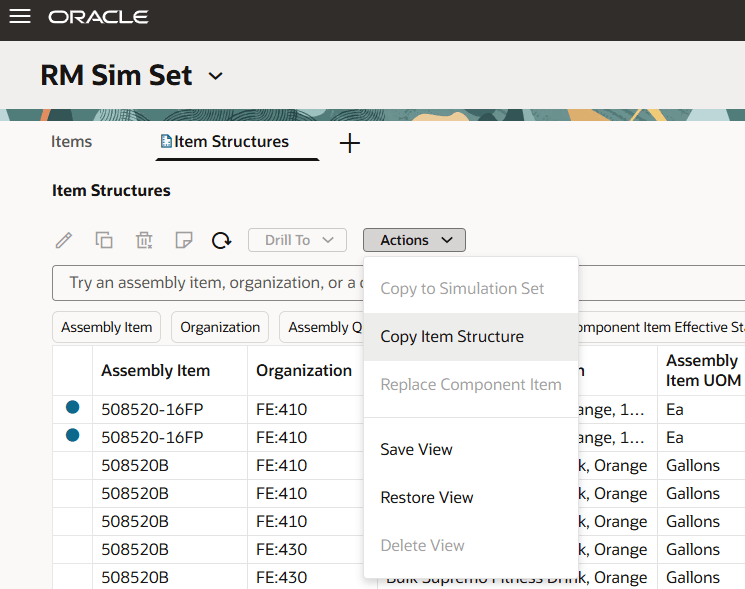Click the edit pencil icon
This screenshot has width=745, height=589.
tap(63, 240)
